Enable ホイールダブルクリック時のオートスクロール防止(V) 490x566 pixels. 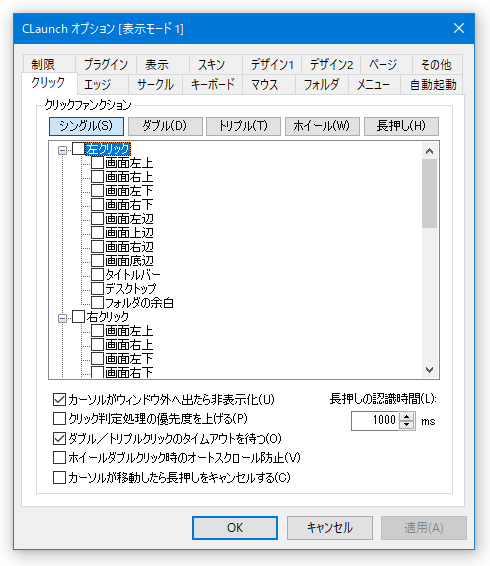(x=59, y=458)
